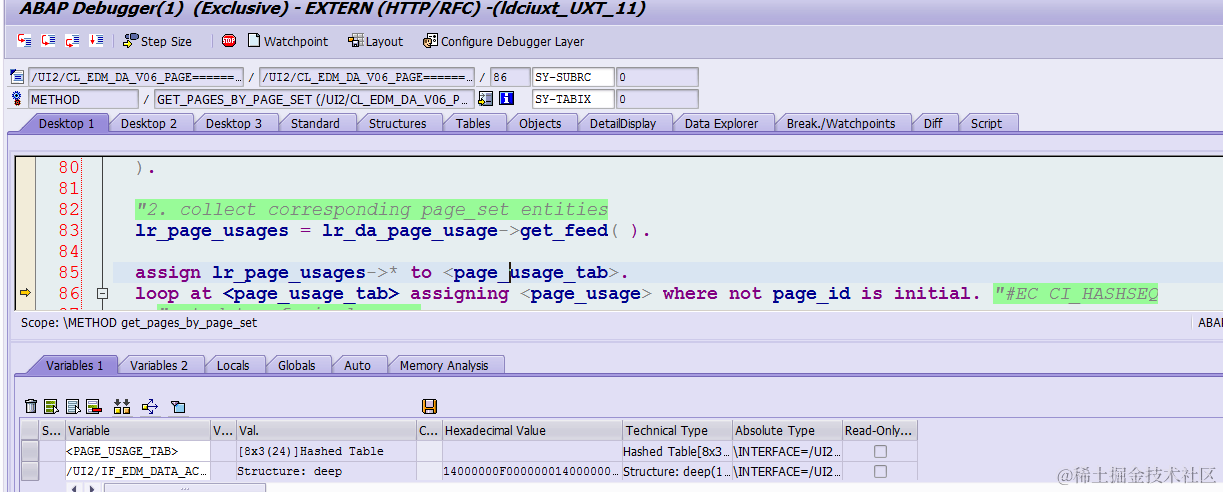Toggle Read-Only checkbox for <PAGE_USAGE_TAB> row

click(x=880, y=451)
